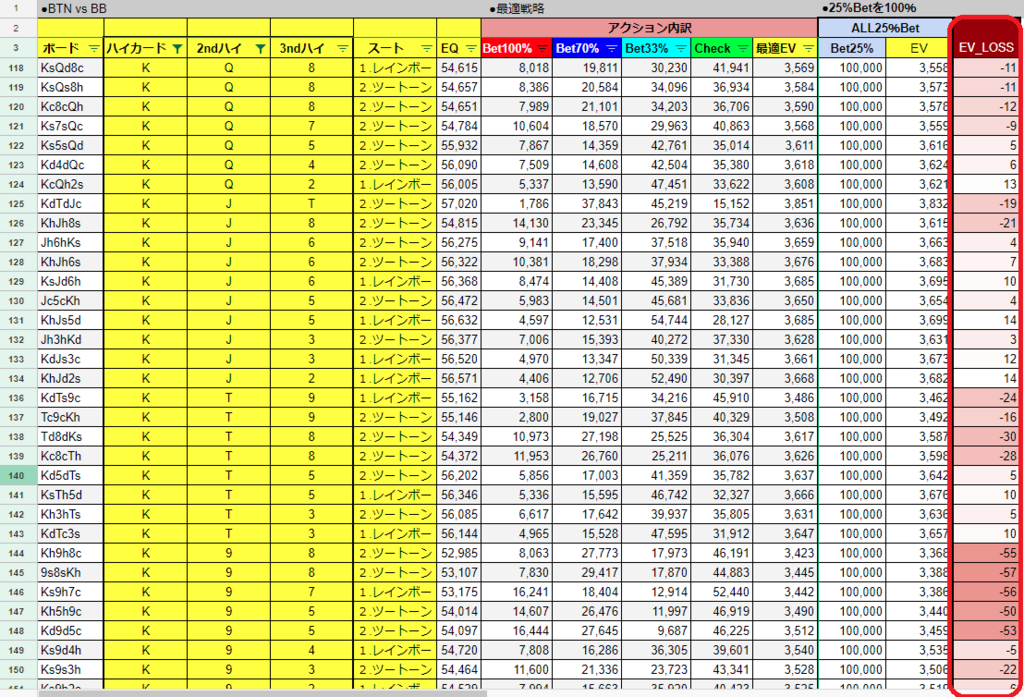The width and height of the screenshot is (1024, 697).
Task: Click the cell KdTdJc
Action: [x=71, y=204]
